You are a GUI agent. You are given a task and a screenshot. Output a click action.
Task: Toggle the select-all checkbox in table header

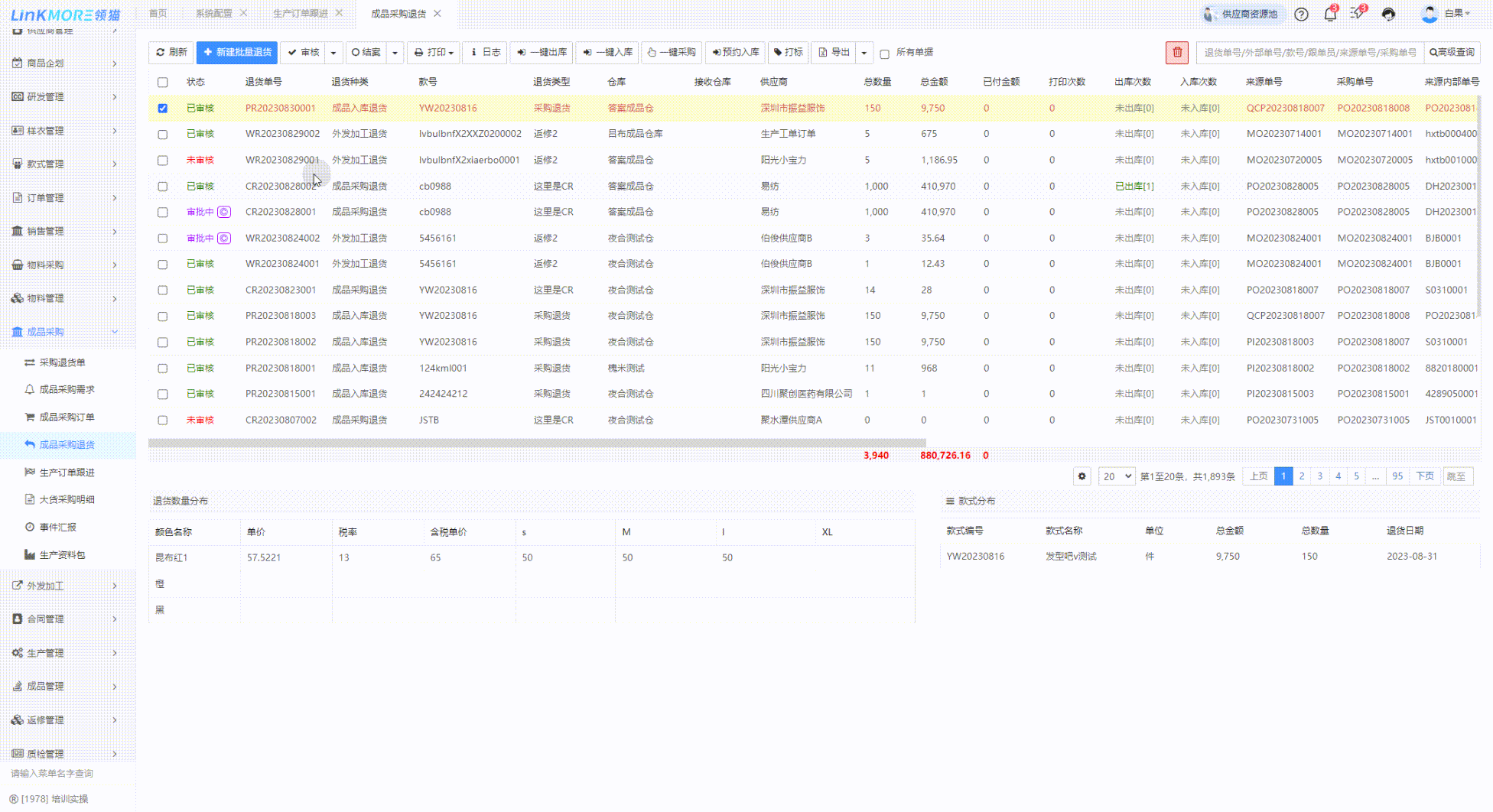[x=162, y=83]
